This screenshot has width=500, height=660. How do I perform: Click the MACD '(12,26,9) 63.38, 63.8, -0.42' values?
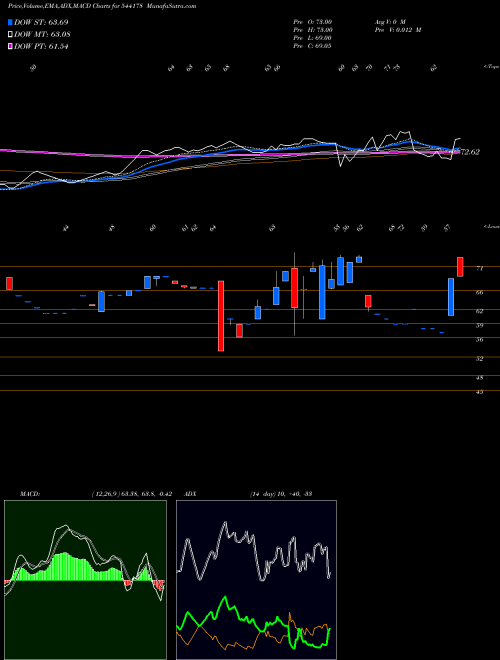click(131, 494)
